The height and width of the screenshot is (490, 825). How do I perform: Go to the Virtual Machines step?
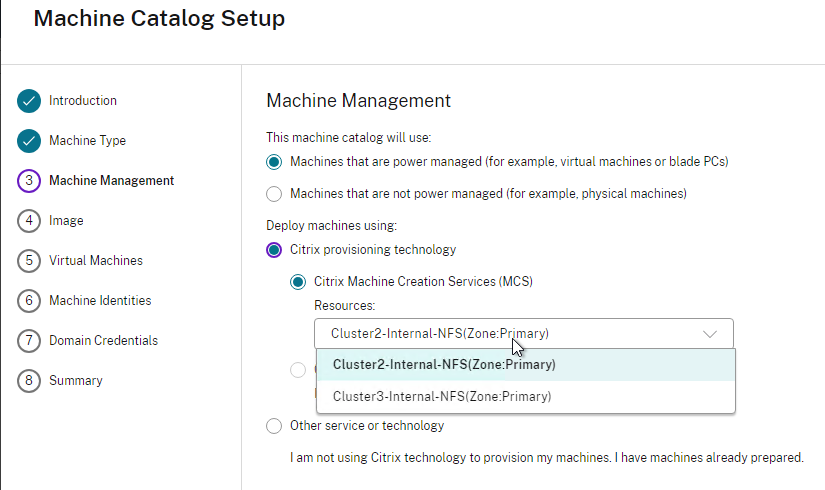click(96, 261)
